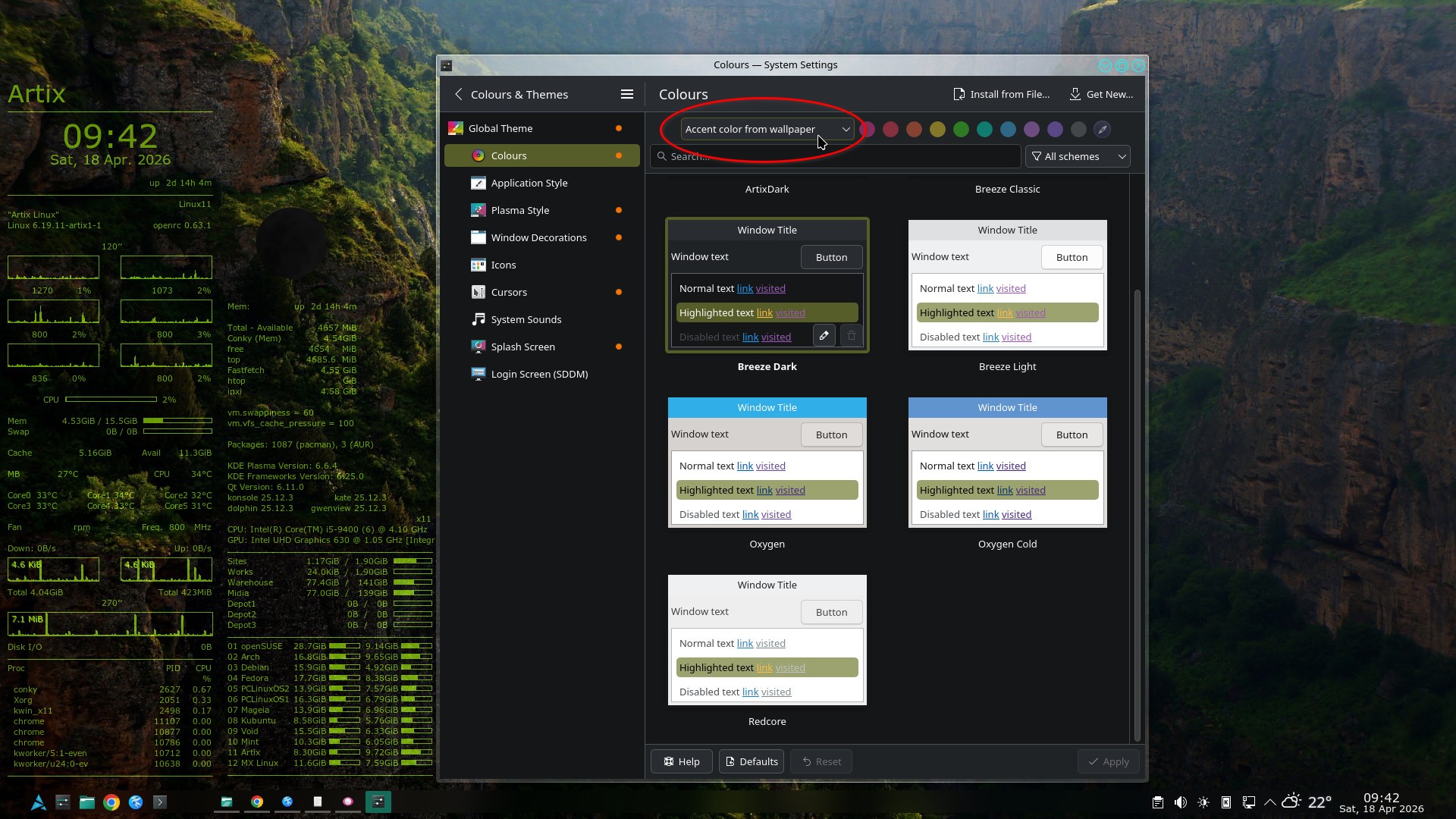Select Plasma Style in the sidebar

pyautogui.click(x=519, y=210)
